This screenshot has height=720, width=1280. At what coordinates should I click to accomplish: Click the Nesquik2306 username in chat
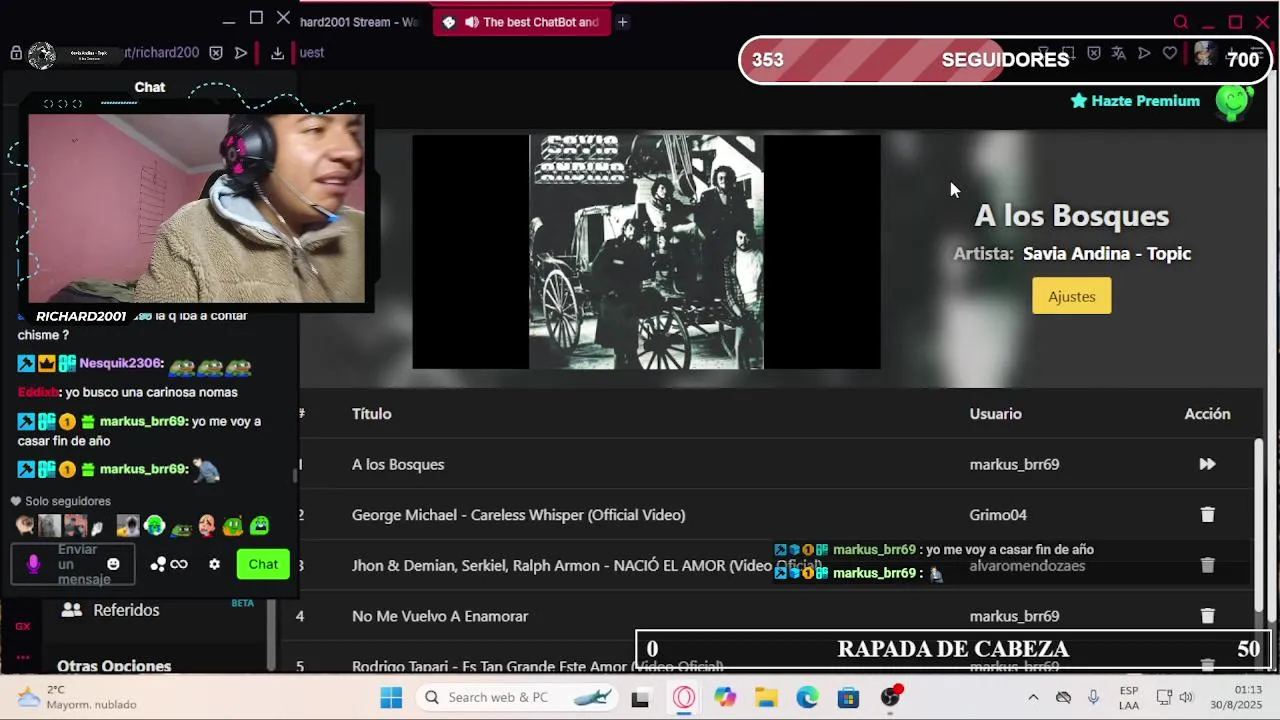pyautogui.click(x=121, y=364)
